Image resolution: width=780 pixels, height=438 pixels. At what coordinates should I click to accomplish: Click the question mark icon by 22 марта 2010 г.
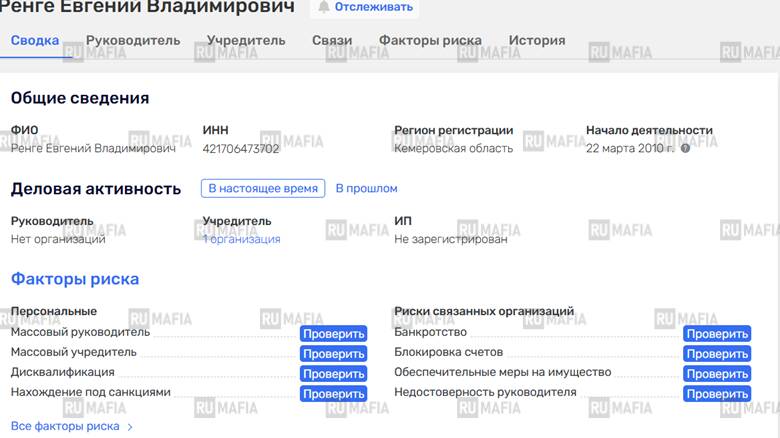point(685,148)
